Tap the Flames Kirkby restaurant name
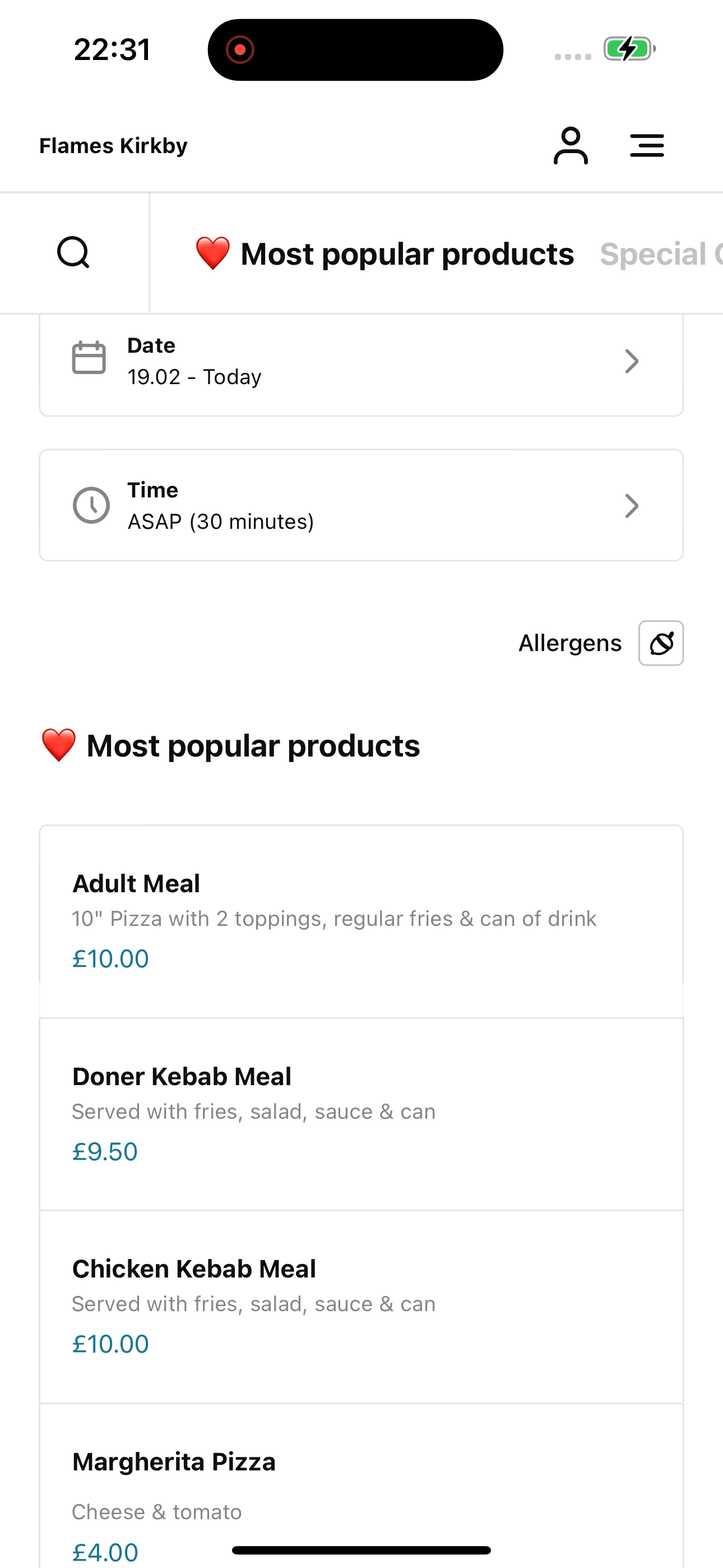 tap(113, 146)
